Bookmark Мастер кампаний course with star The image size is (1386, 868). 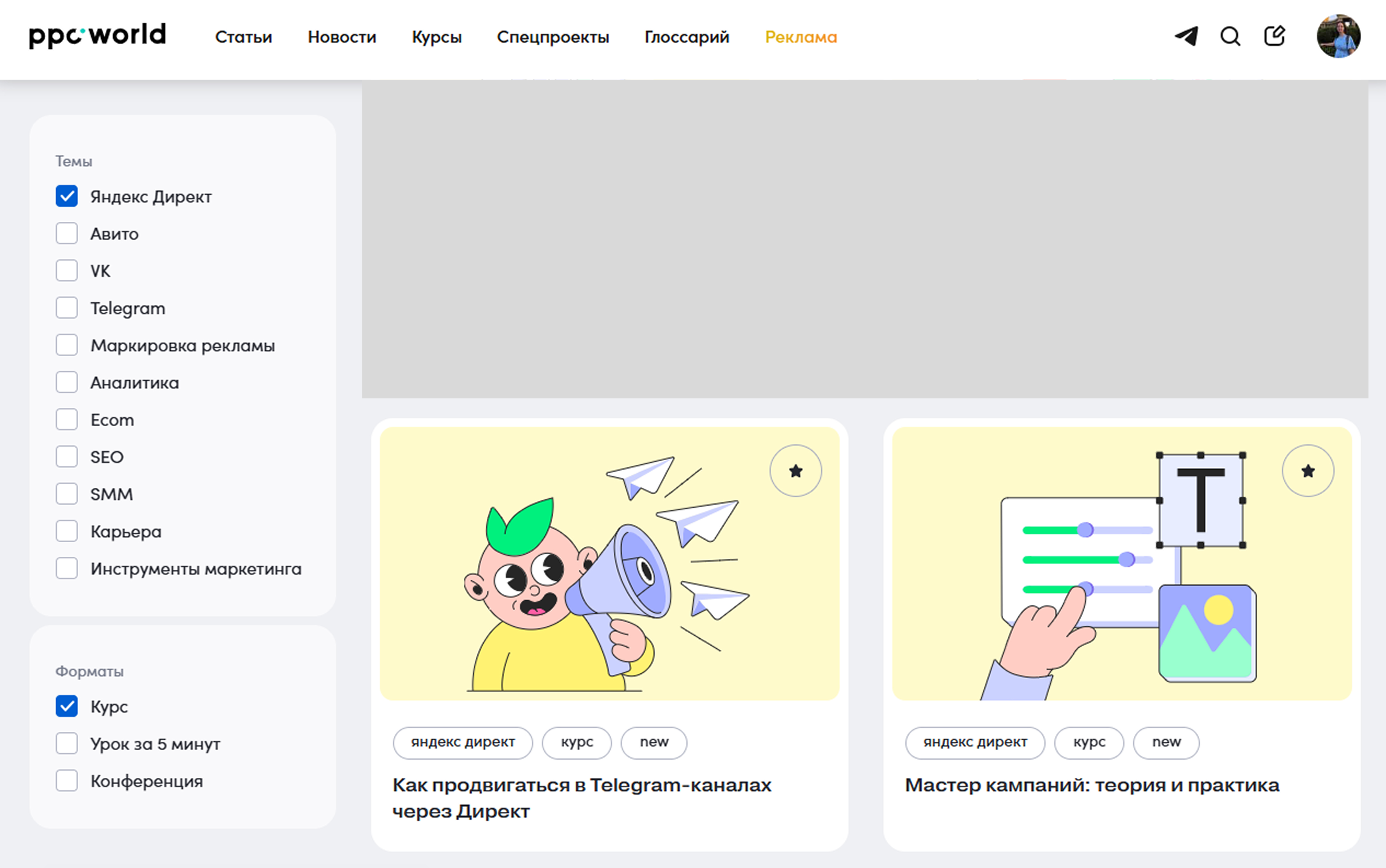pyautogui.click(x=1307, y=471)
